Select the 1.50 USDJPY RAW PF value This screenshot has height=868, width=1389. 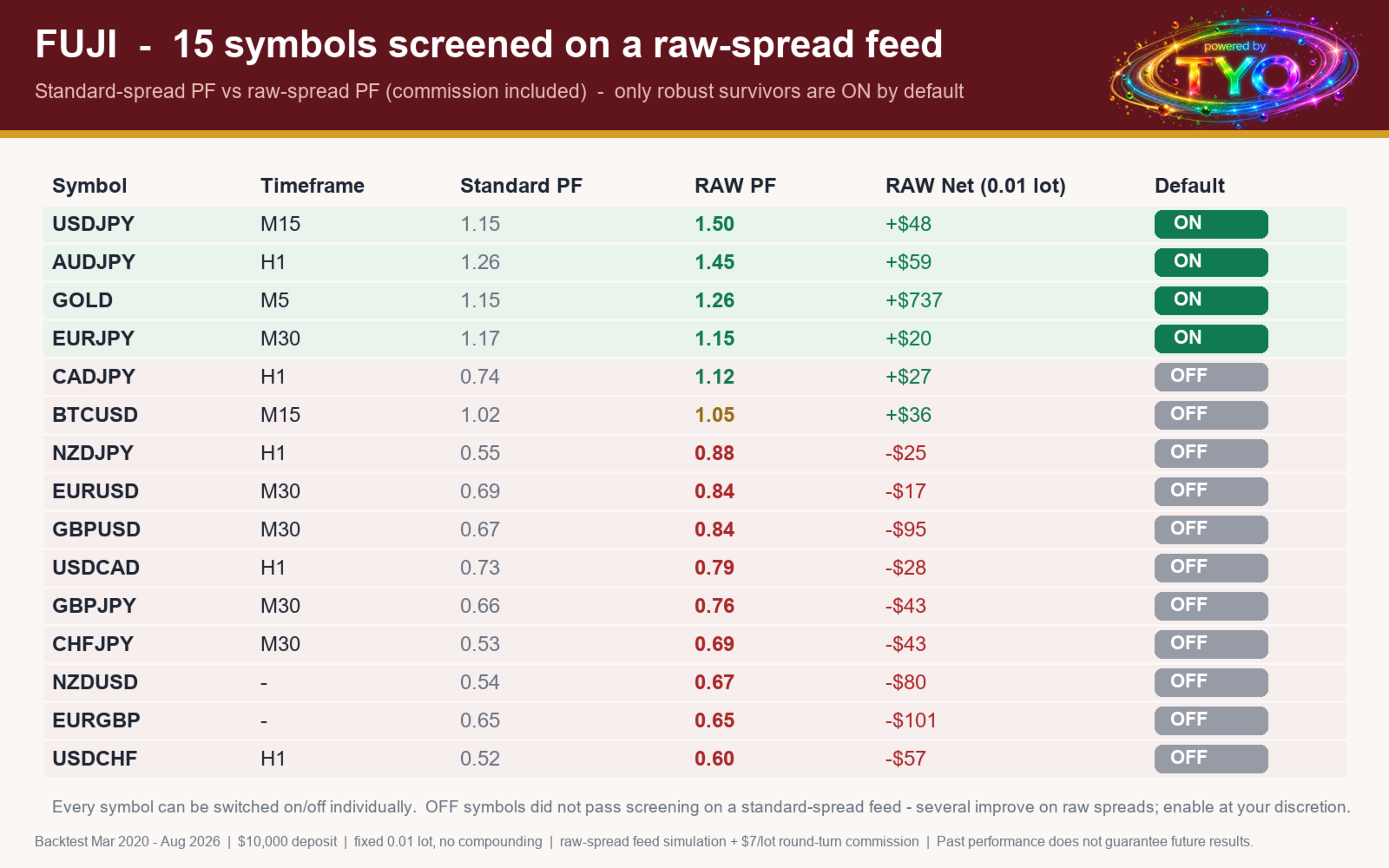click(714, 224)
